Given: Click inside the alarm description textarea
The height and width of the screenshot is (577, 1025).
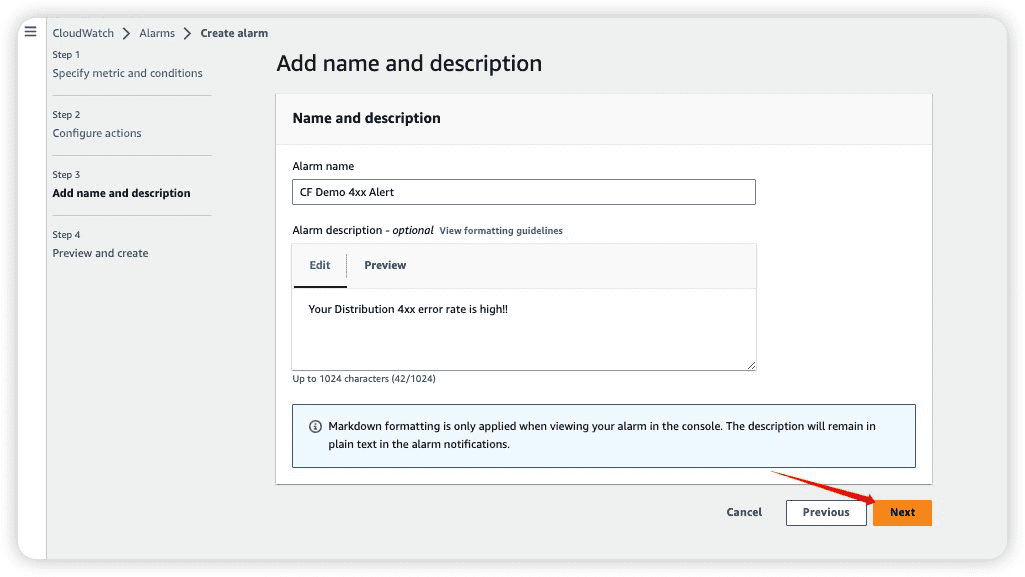Looking at the screenshot, I should point(524,329).
